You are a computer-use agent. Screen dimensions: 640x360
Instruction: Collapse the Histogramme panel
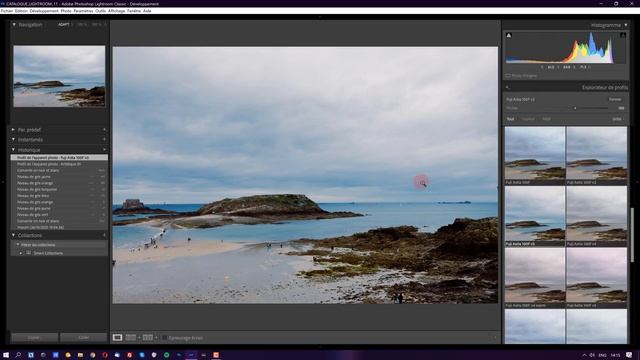coord(626,25)
